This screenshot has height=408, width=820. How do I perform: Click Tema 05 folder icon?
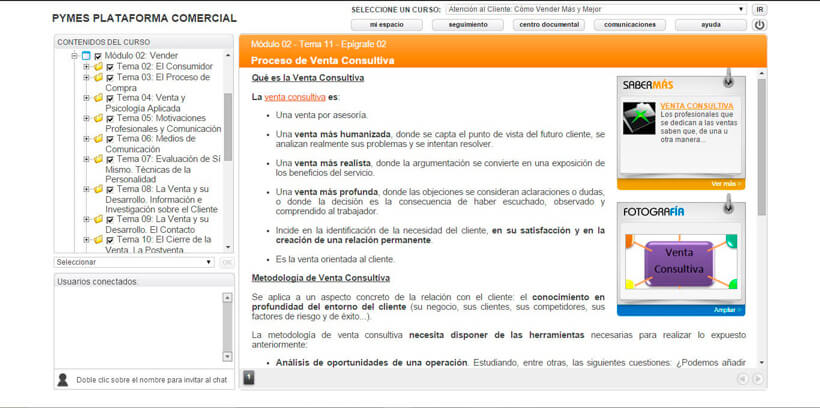click(98, 118)
